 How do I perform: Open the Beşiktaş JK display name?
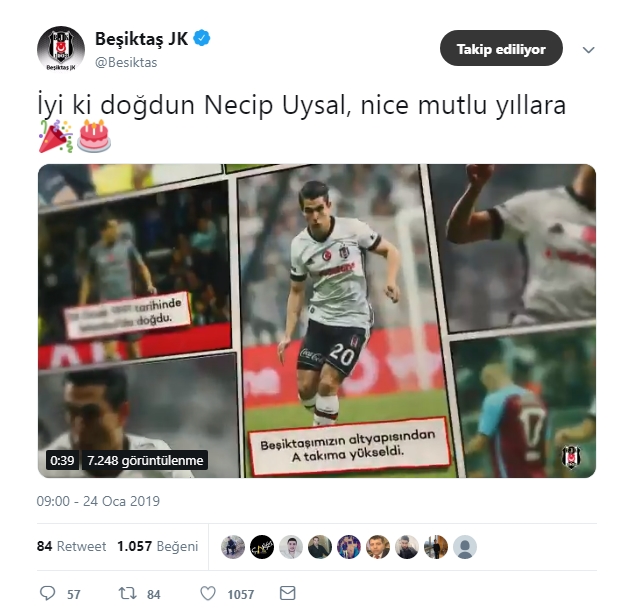click(x=141, y=39)
